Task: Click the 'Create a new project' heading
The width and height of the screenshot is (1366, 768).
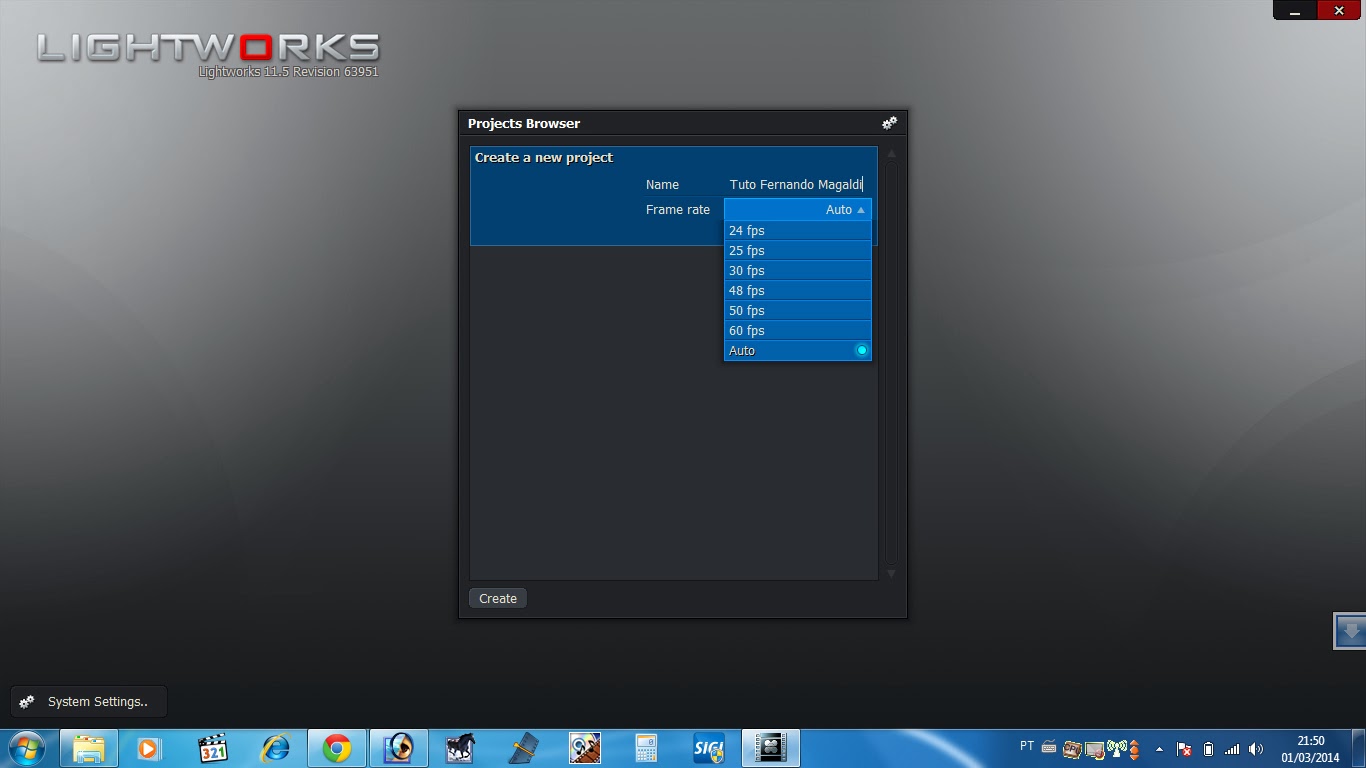Action: coord(544,157)
